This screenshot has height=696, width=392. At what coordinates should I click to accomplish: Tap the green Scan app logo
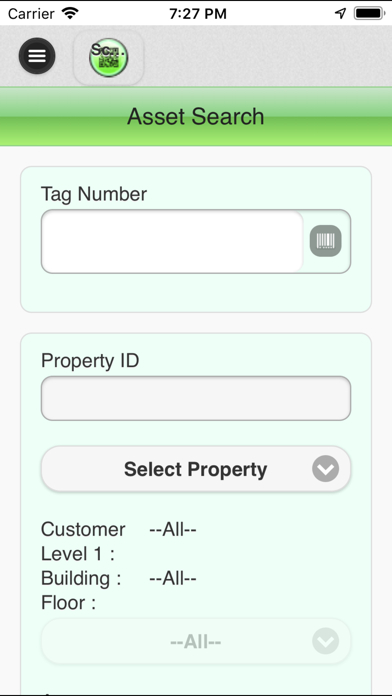108,58
